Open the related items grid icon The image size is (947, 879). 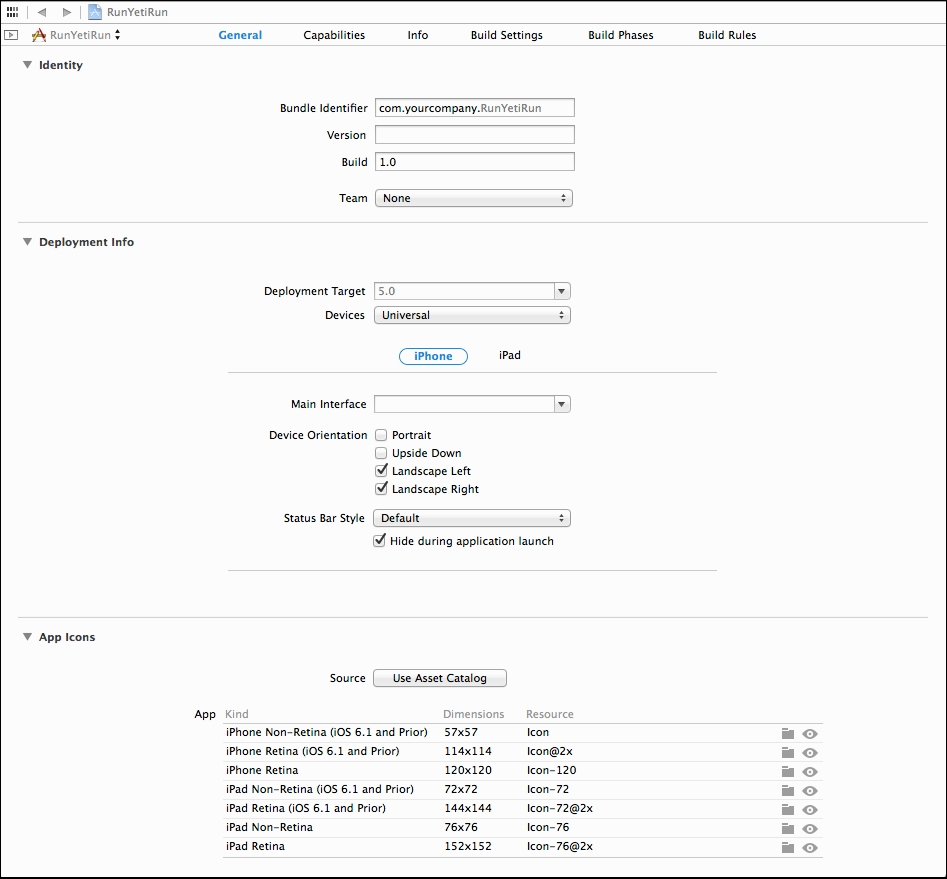pos(12,11)
